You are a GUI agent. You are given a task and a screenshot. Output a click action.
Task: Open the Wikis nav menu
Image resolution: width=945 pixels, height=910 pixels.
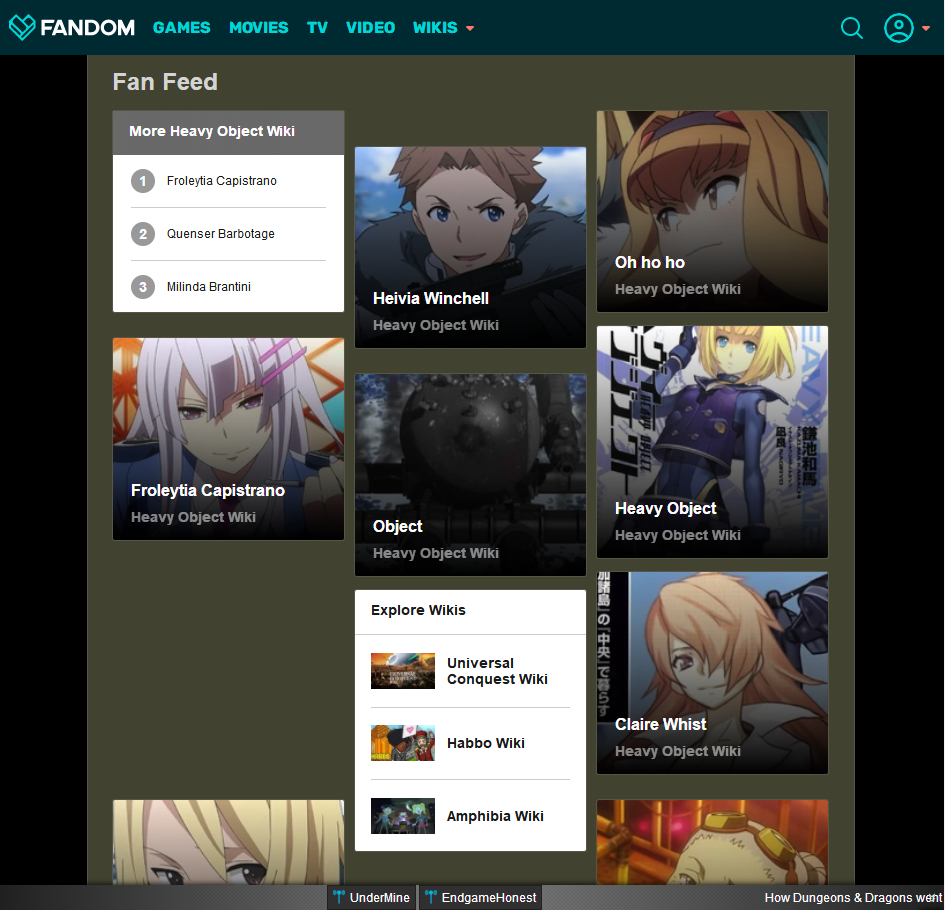point(435,28)
